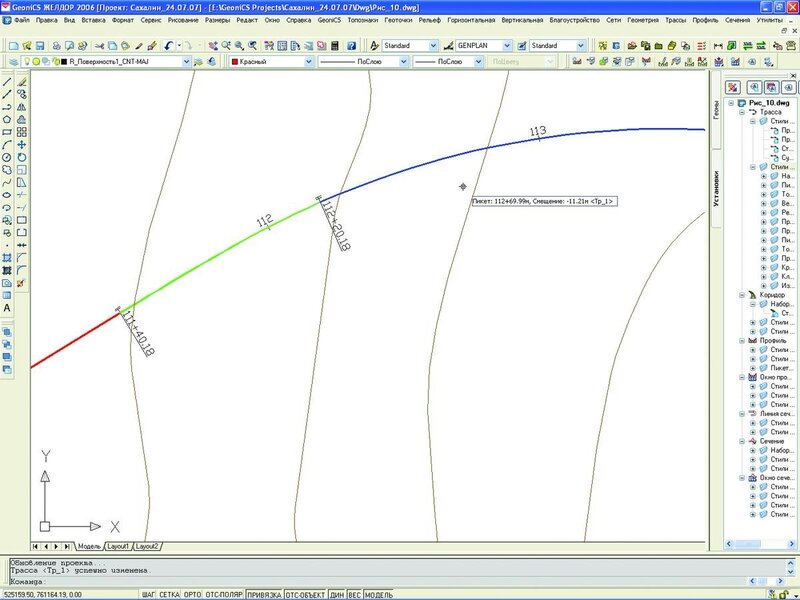The height and width of the screenshot is (600, 800).
Task: Toggle ОТС-ОБЪЕКТ object tracking
Action: tap(305, 595)
